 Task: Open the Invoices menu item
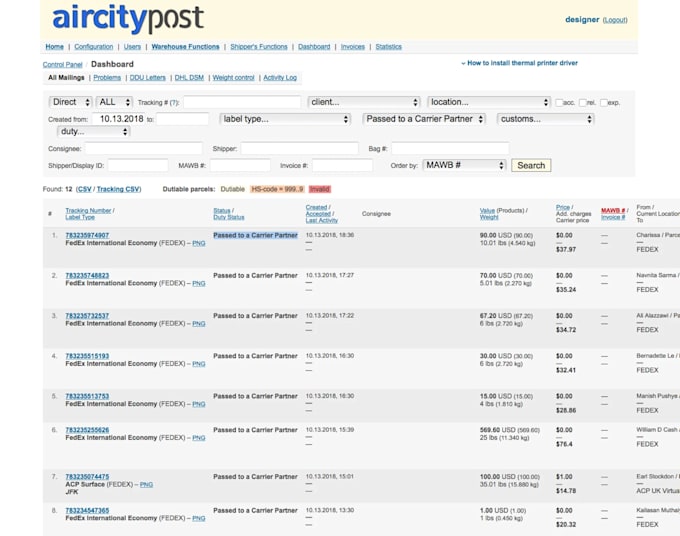(353, 47)
